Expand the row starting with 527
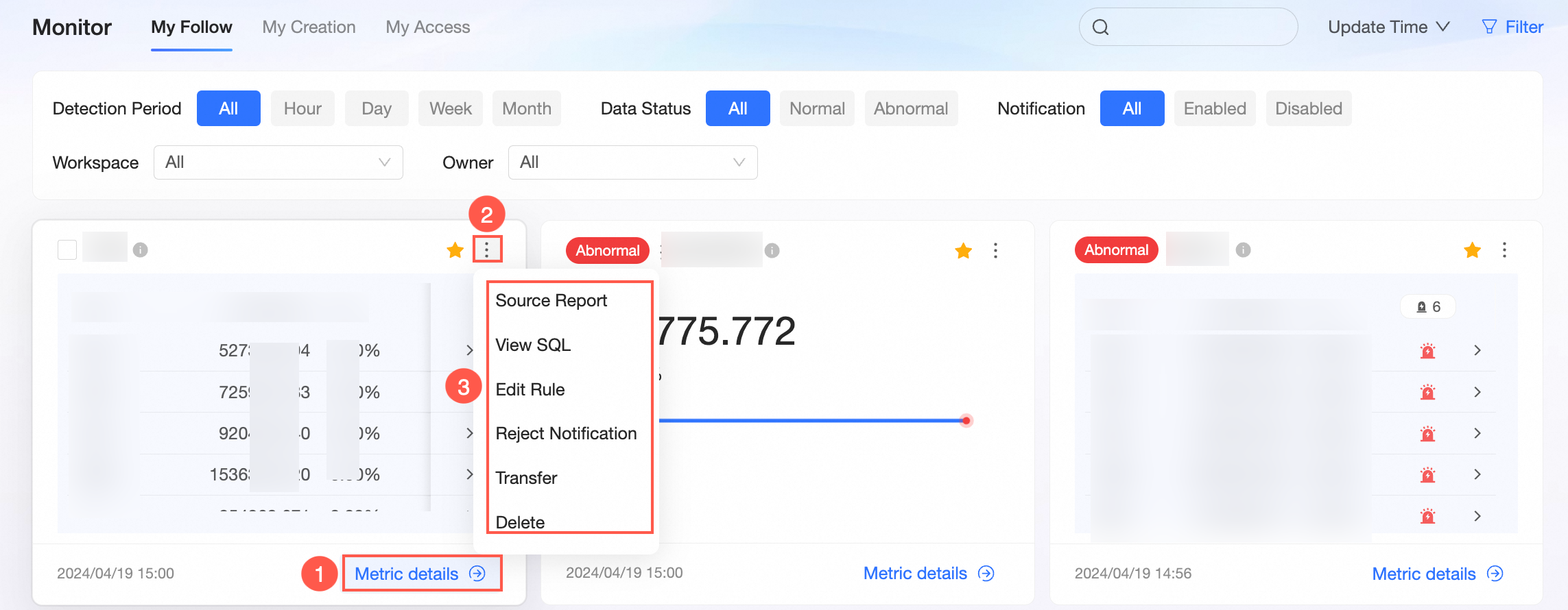Viewport: 1568px width, 610px height. [x=469, y=350]
